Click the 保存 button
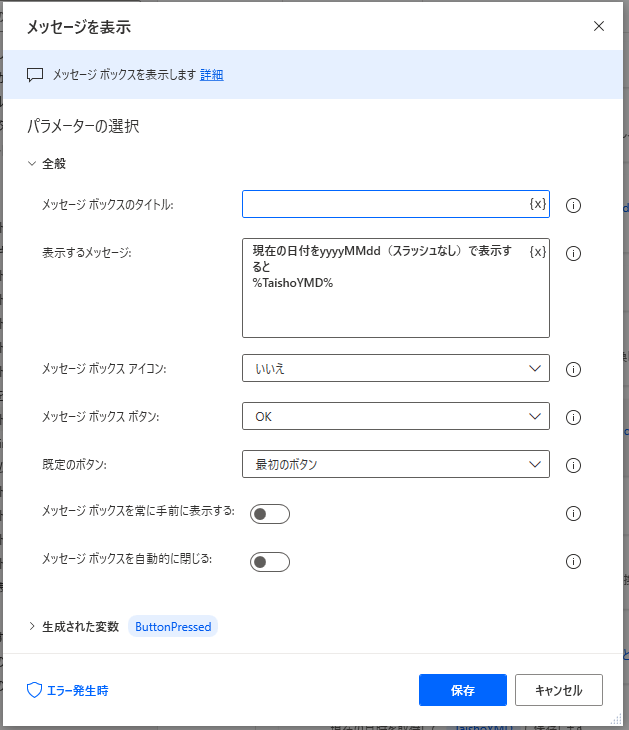The width and height of the screenshot is (629, 730). pos(462,690)
